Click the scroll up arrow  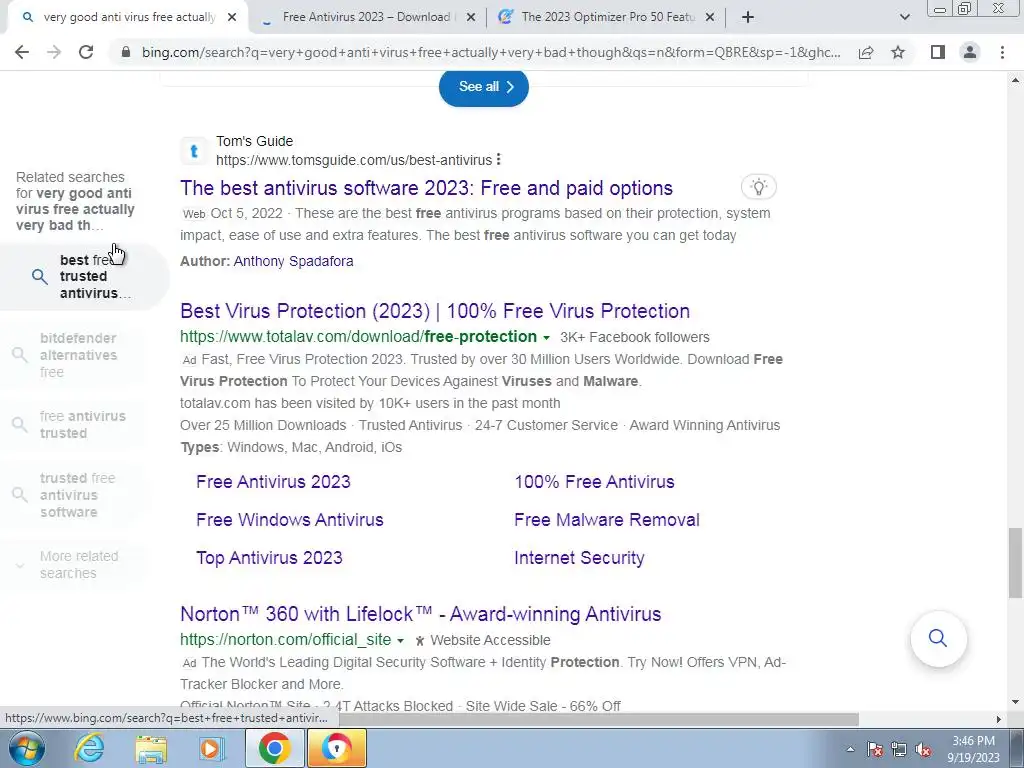click(x=1015, y=80)
